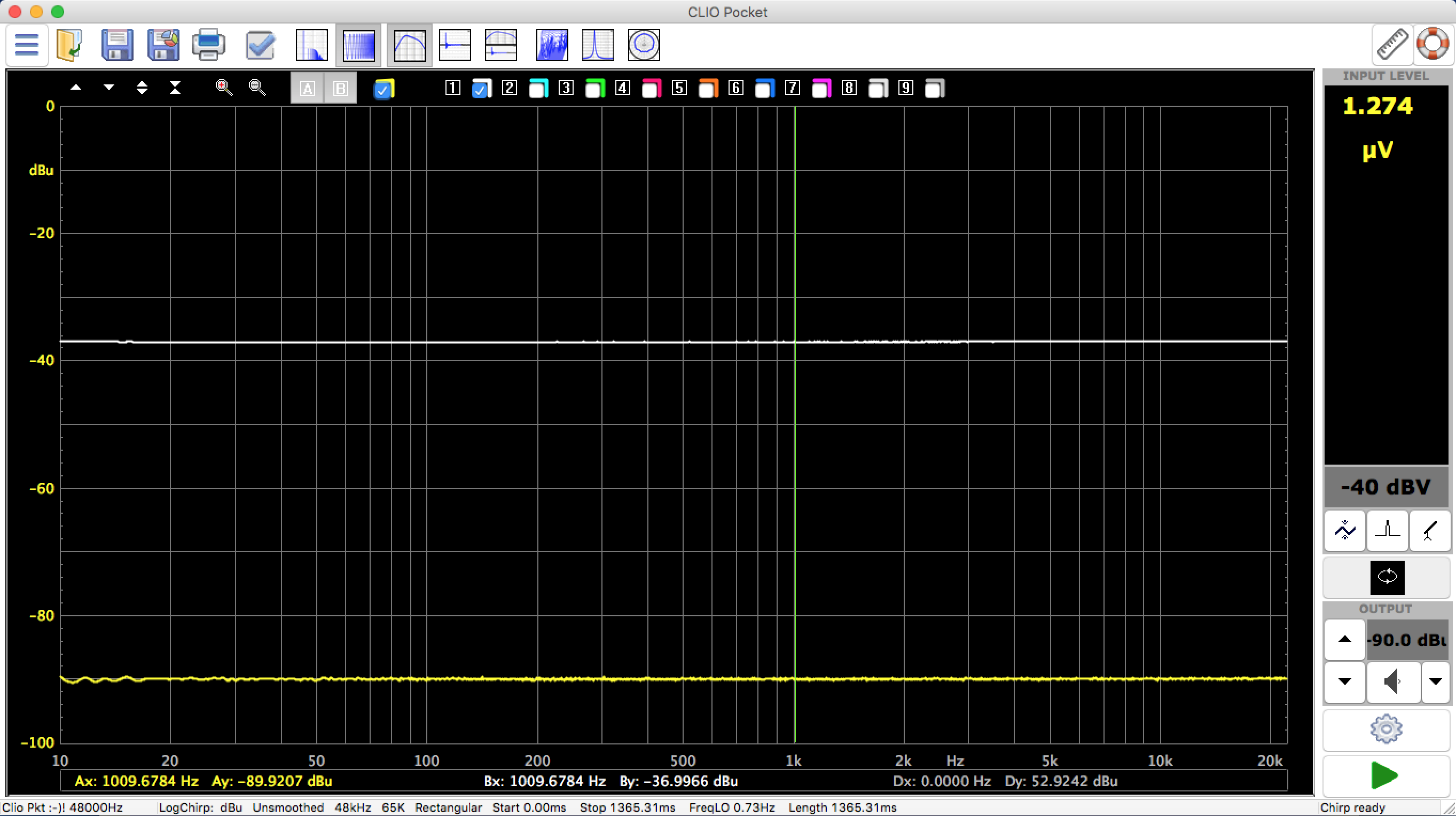Open the resonance peak parameters icon
Viewport: 1456px width, 816px height.
click(598, 45)
